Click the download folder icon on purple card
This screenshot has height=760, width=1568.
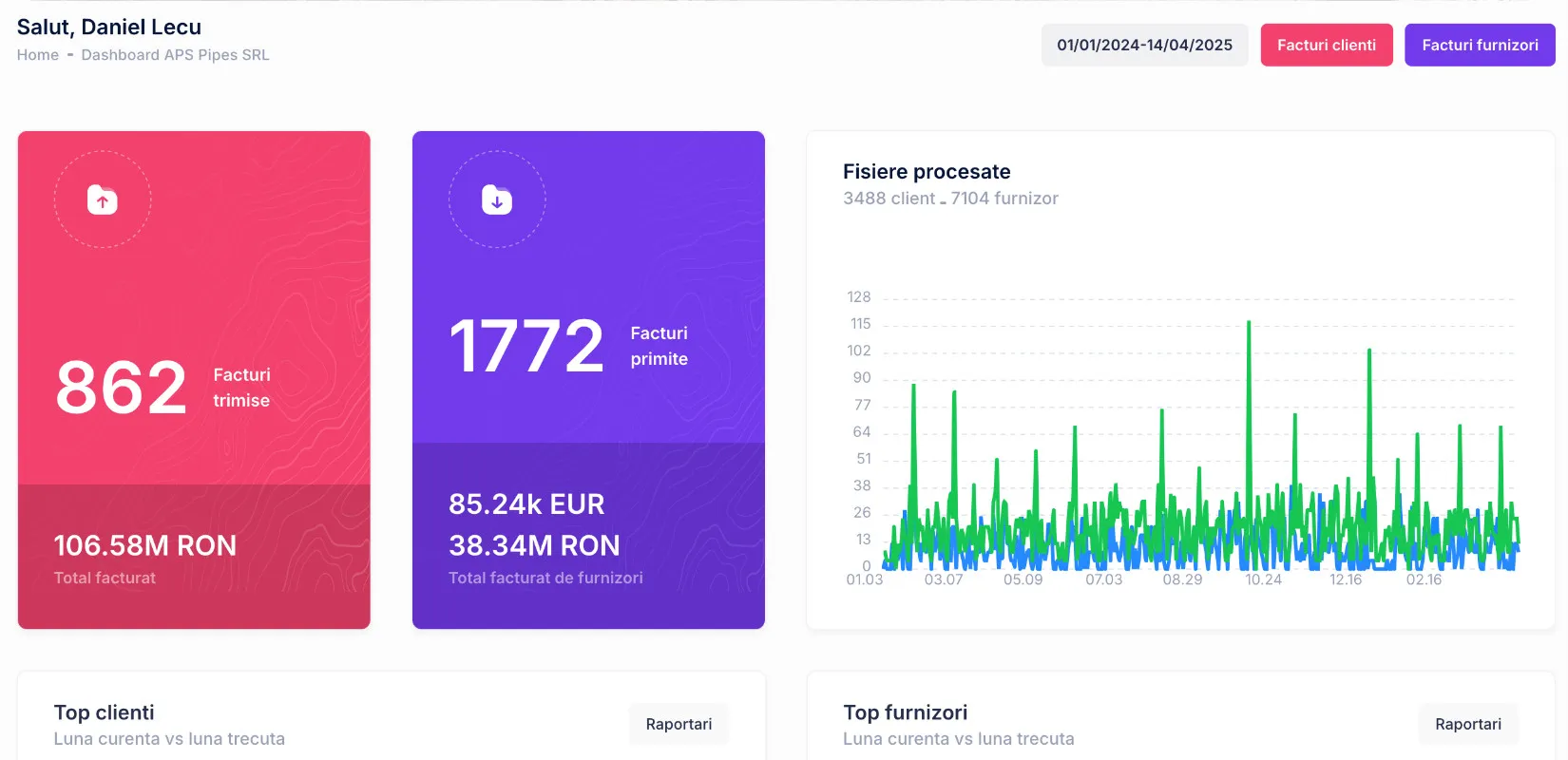[x=497, y=199]
